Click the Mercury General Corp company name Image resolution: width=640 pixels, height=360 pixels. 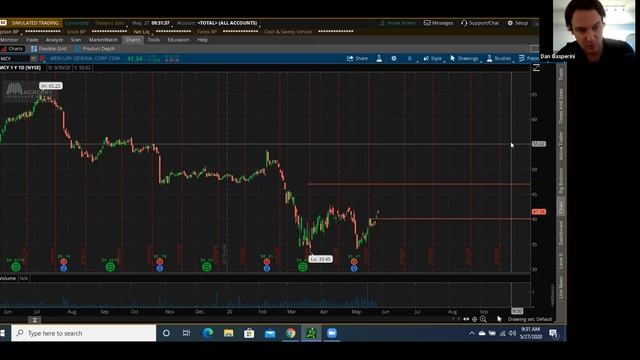tap(85, 59)
